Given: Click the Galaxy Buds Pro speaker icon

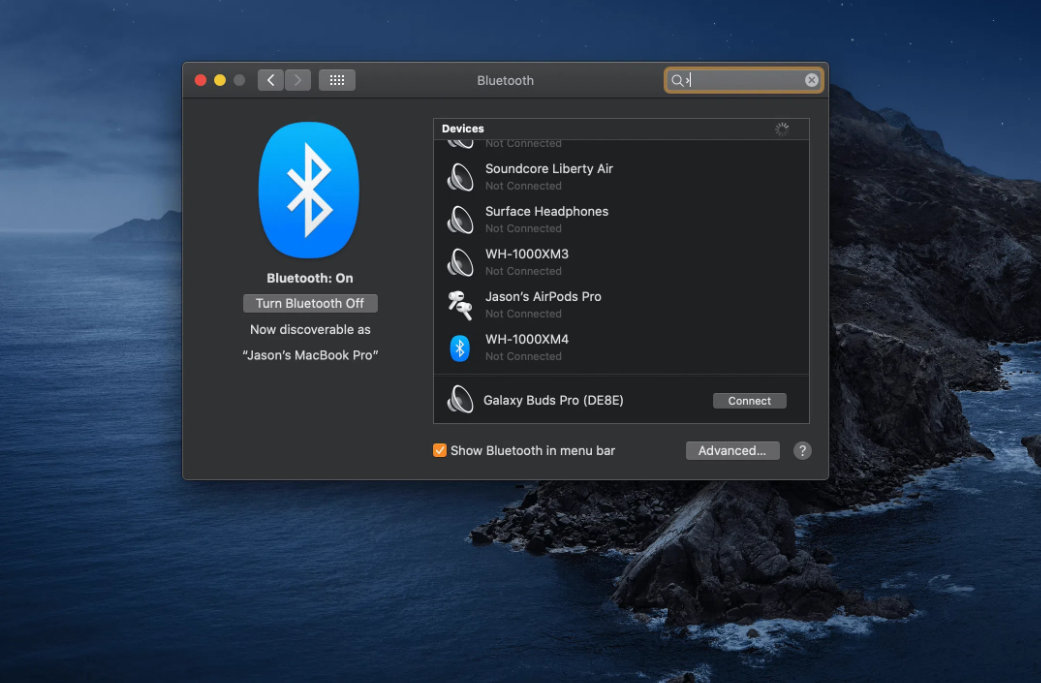Looking at the screenshot, I should click(x=460, y=400).
